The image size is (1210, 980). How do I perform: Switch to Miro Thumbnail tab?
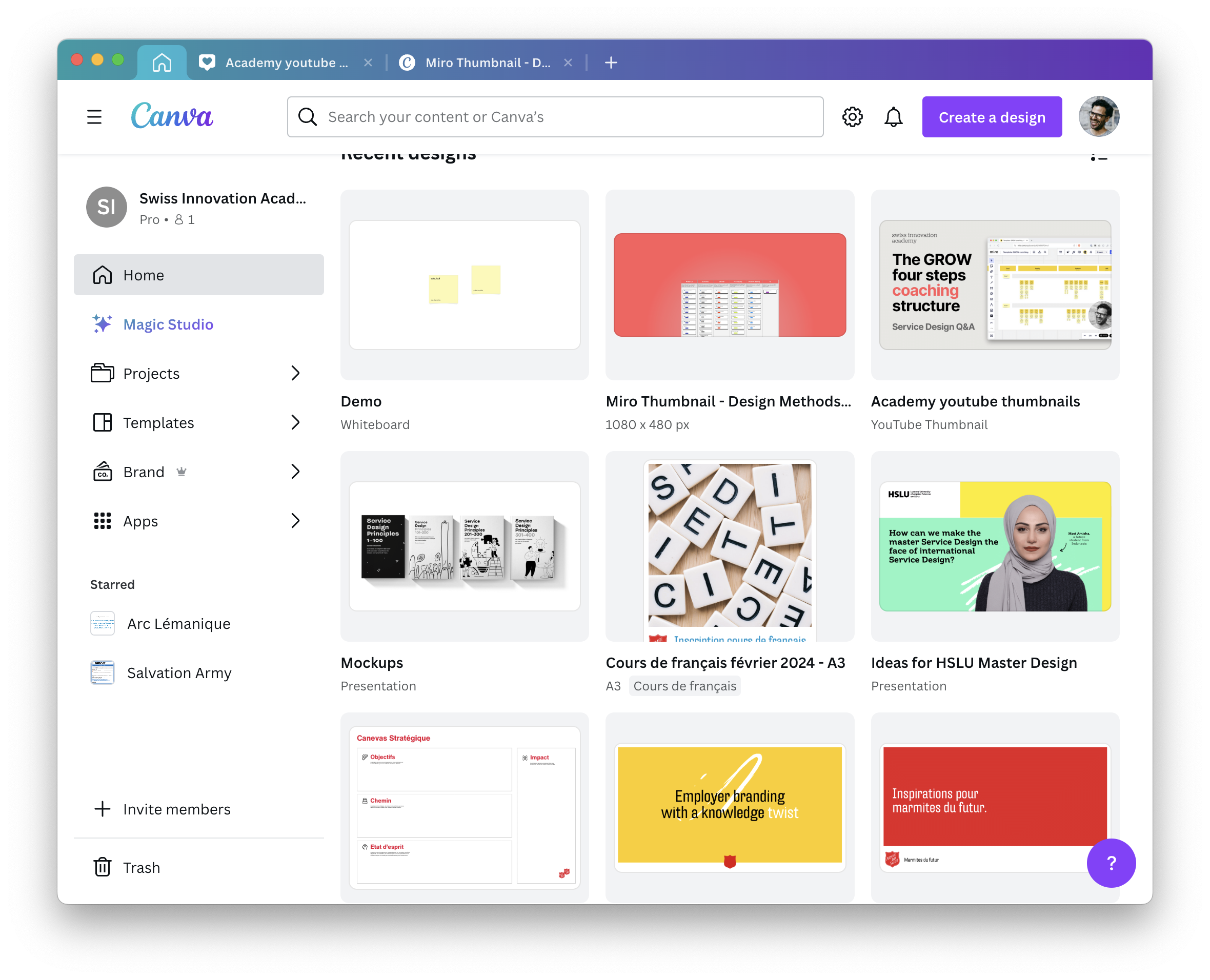(x=487, y=63)
